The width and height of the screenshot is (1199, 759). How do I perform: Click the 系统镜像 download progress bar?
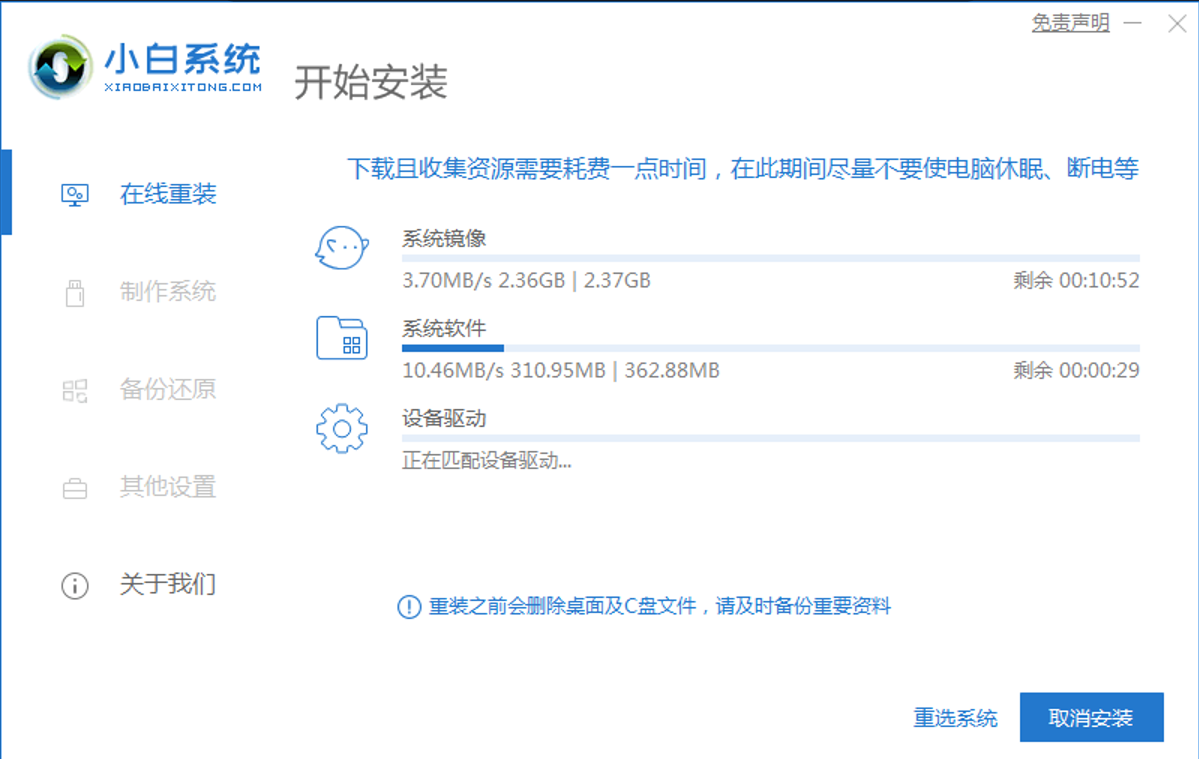[x=770, y=257]
